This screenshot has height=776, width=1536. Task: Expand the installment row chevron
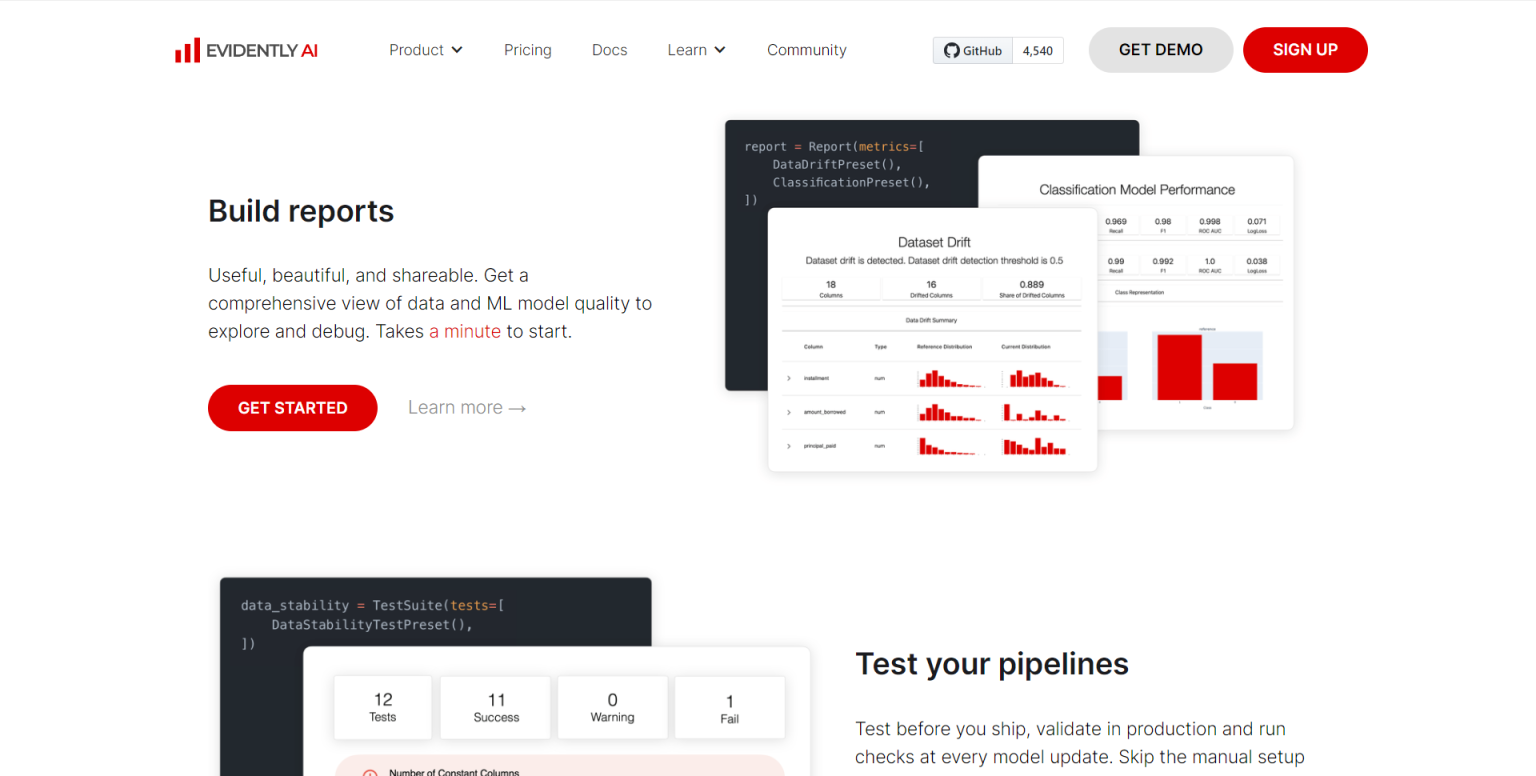point(789,379)
